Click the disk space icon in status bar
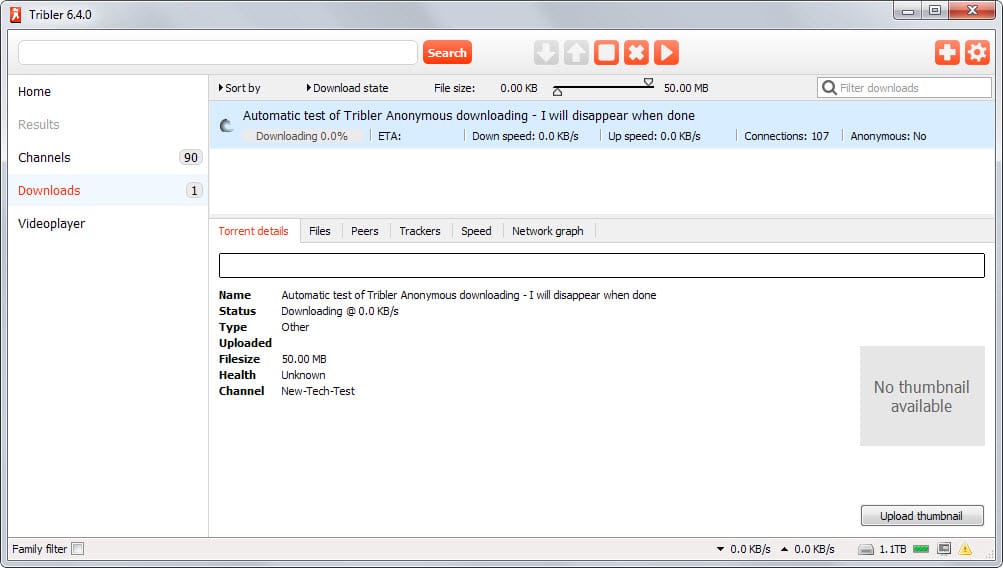This screenshot has width=1003, height=568. 865,549
